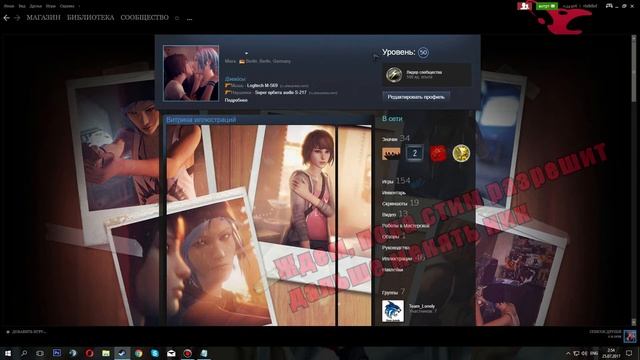
Task: Click the friends list avatar at bottom right
Action: click(630, 336)
